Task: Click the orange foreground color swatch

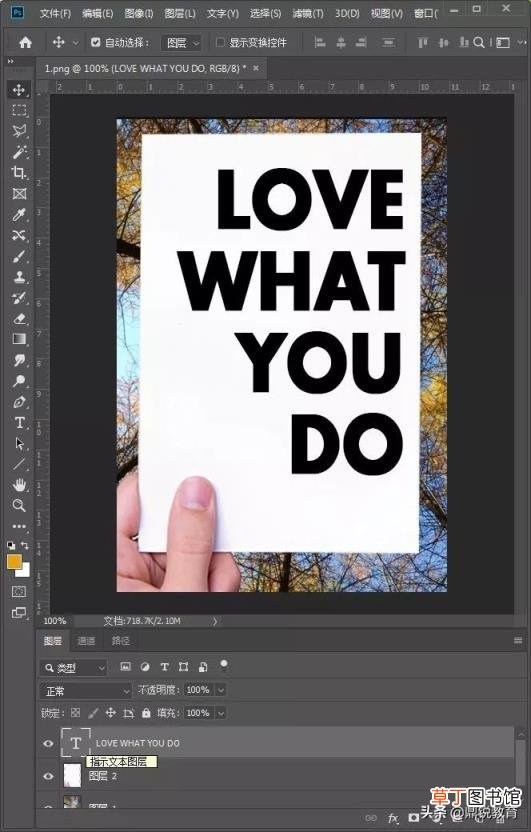Action: [14, 561]
